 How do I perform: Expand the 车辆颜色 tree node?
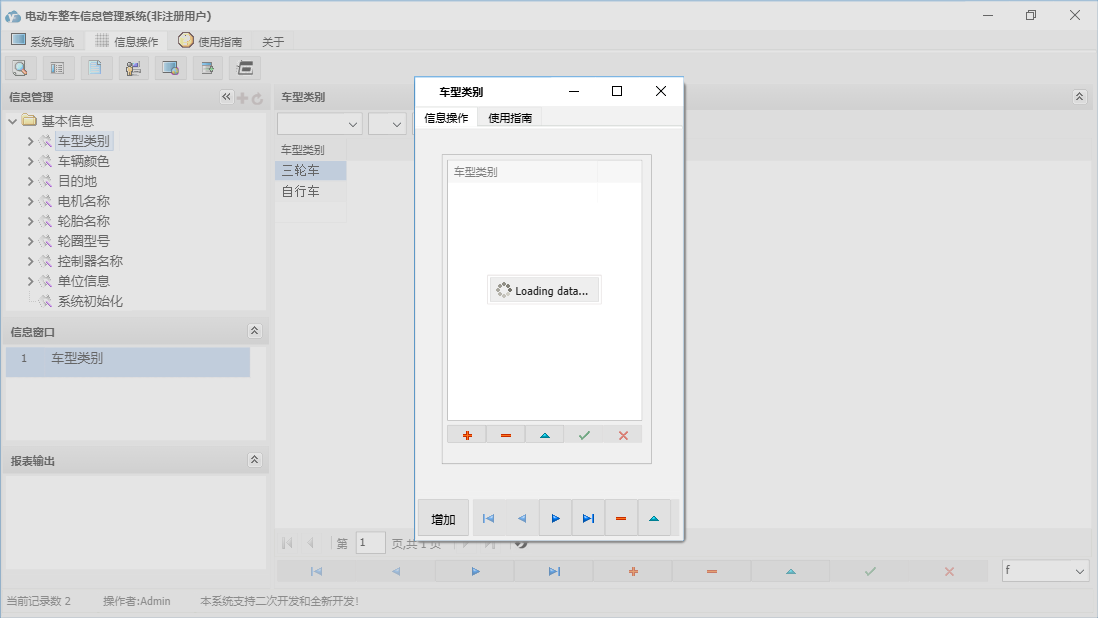[x=31, y=160]
